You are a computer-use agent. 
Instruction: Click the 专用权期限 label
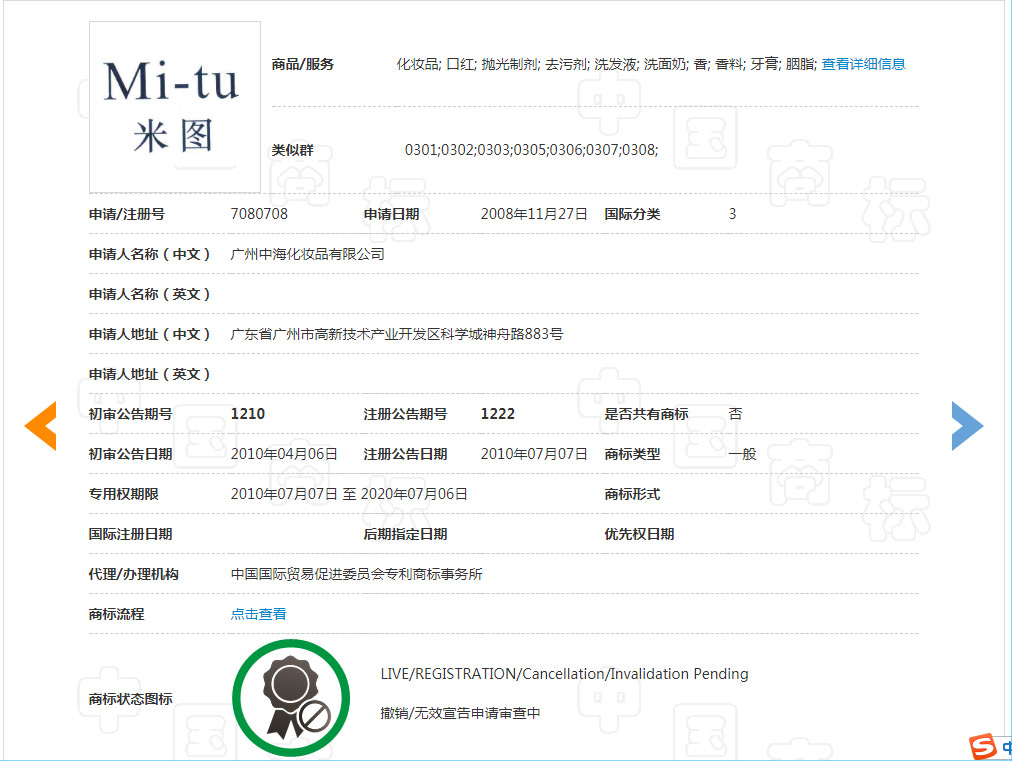[123, 494]
